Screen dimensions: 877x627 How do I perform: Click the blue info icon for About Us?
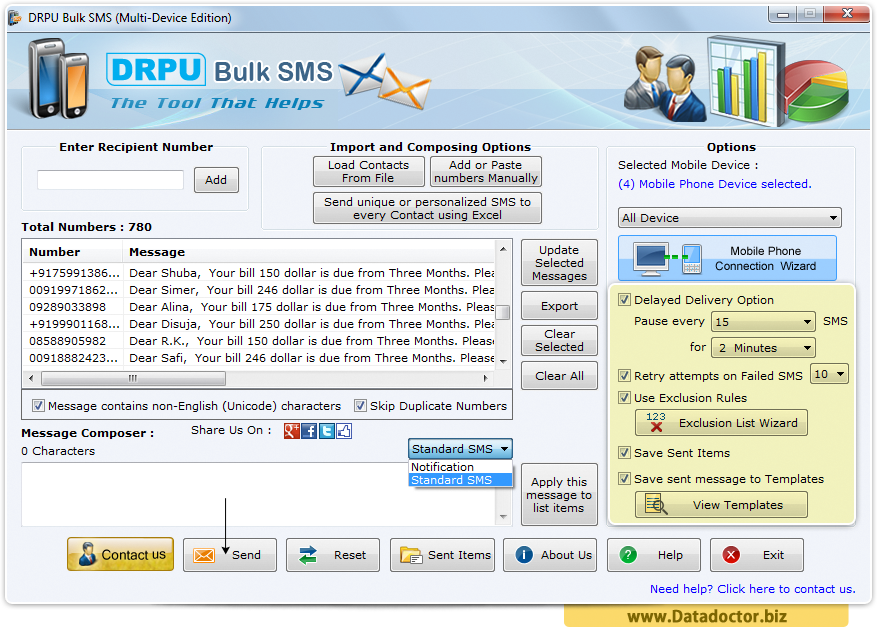(524, 555)
